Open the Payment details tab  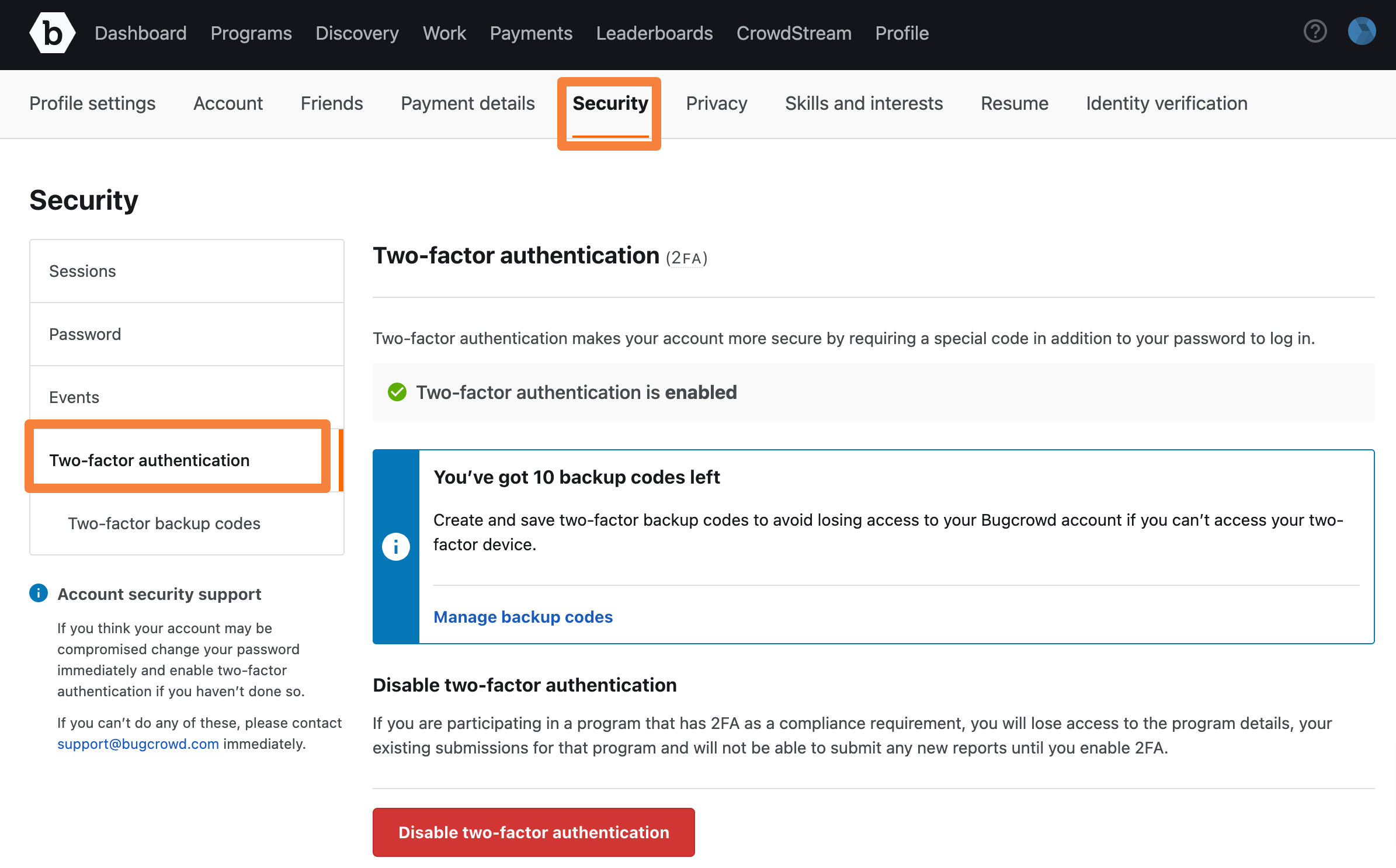[x=467, y=103]
